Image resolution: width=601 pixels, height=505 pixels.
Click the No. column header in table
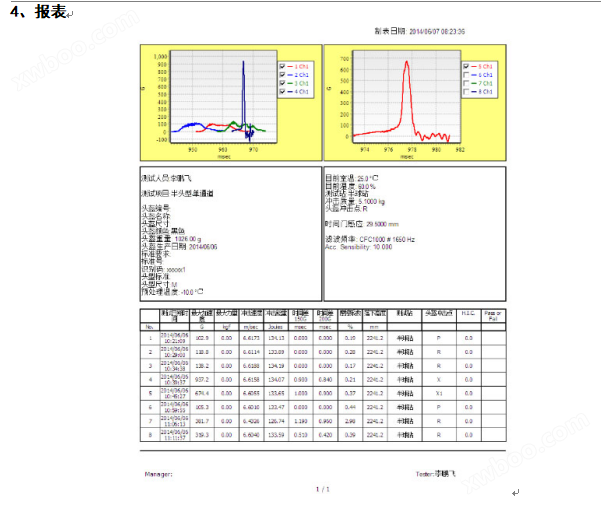click(x=150, y=326)
